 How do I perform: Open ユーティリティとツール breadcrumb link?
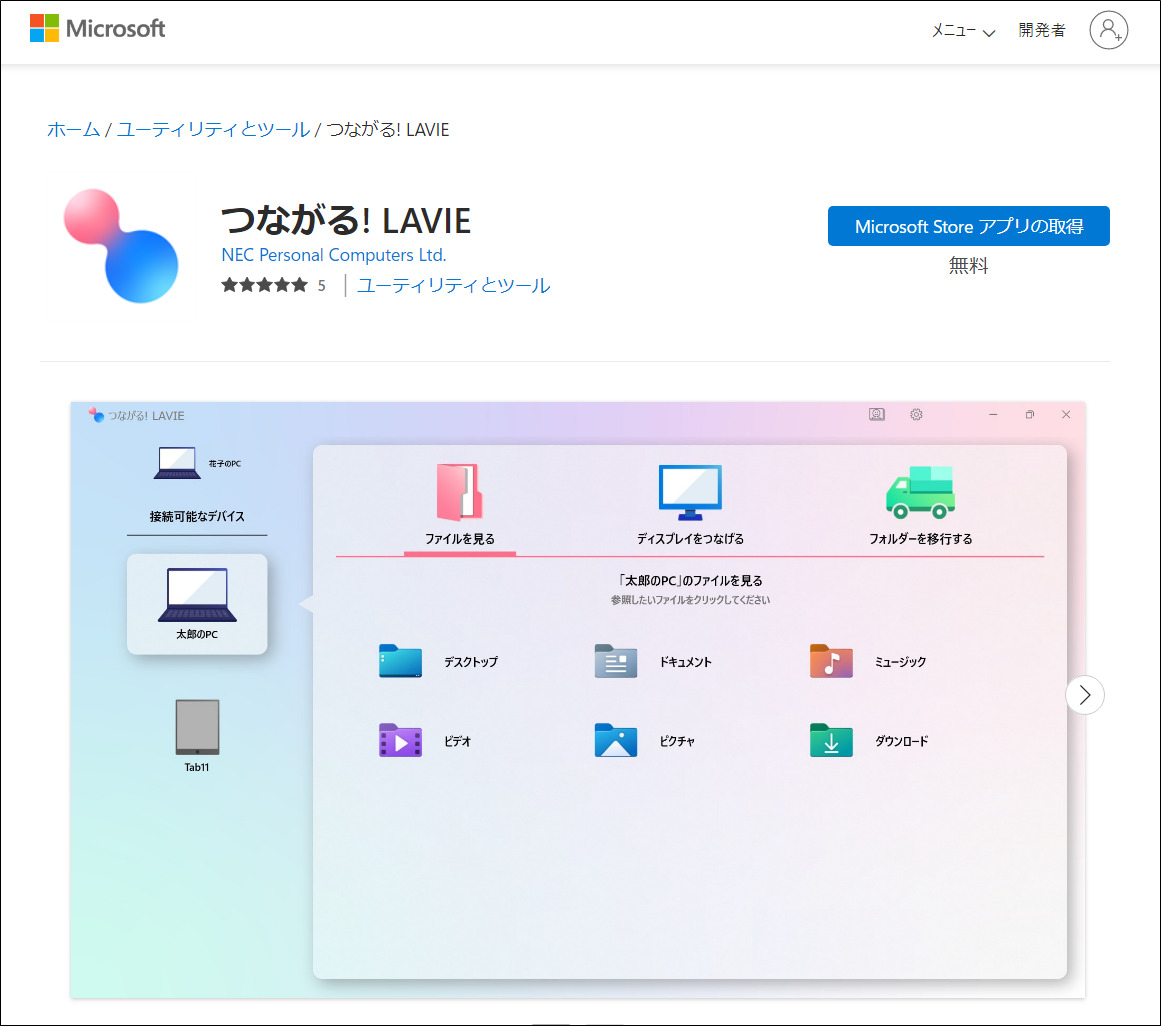213,130
